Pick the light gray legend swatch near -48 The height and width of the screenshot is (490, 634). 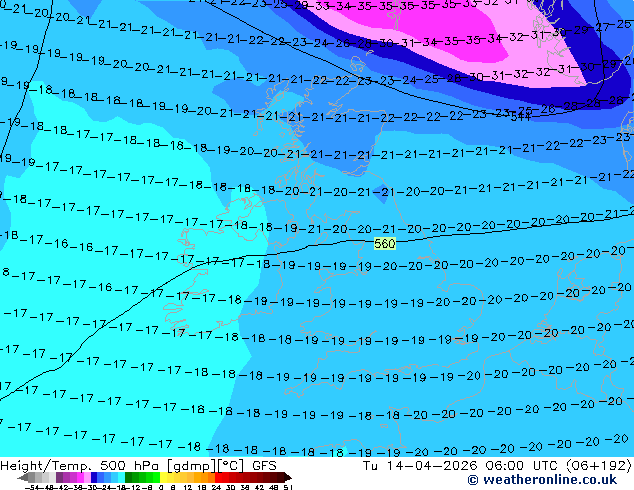45,477
